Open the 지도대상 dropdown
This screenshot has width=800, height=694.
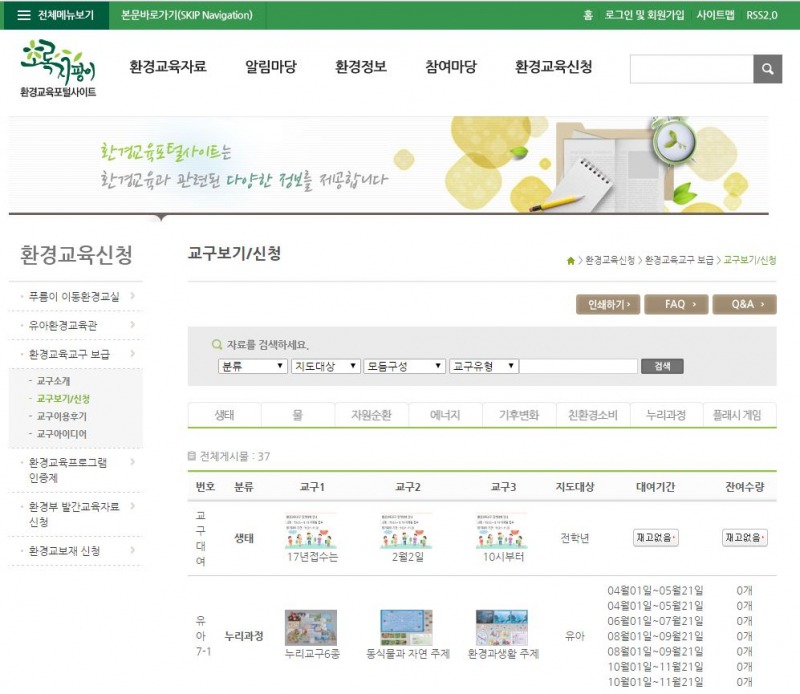pyautogui.click(x=326, y=366)
